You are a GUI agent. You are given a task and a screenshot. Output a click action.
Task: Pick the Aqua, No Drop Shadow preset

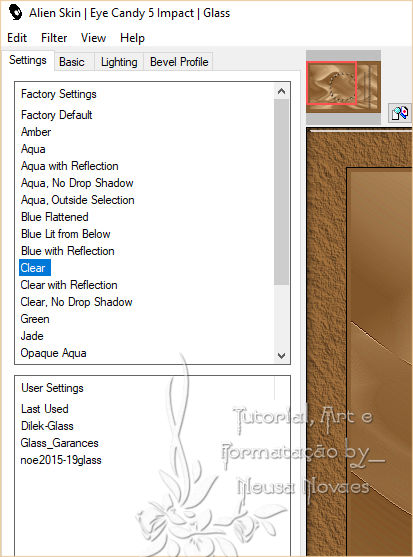[77, 183]
